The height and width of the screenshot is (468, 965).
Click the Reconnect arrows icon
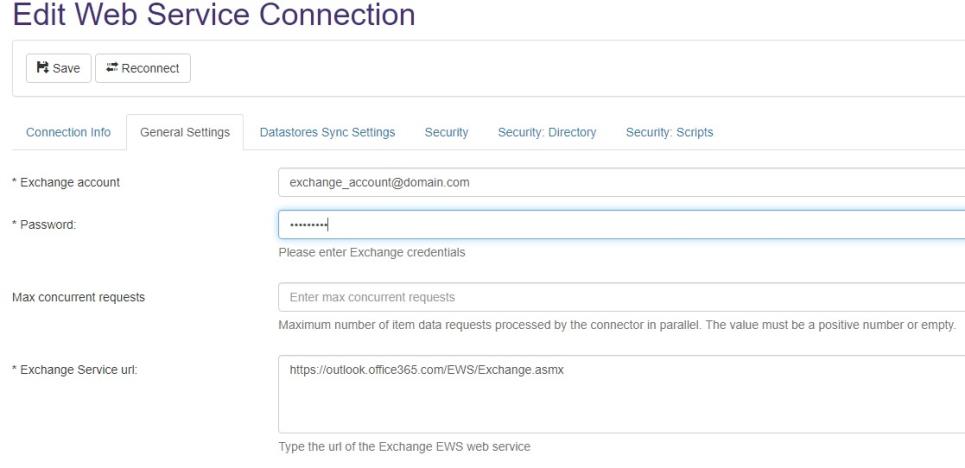pyautogui.click(x=110, y=68)
